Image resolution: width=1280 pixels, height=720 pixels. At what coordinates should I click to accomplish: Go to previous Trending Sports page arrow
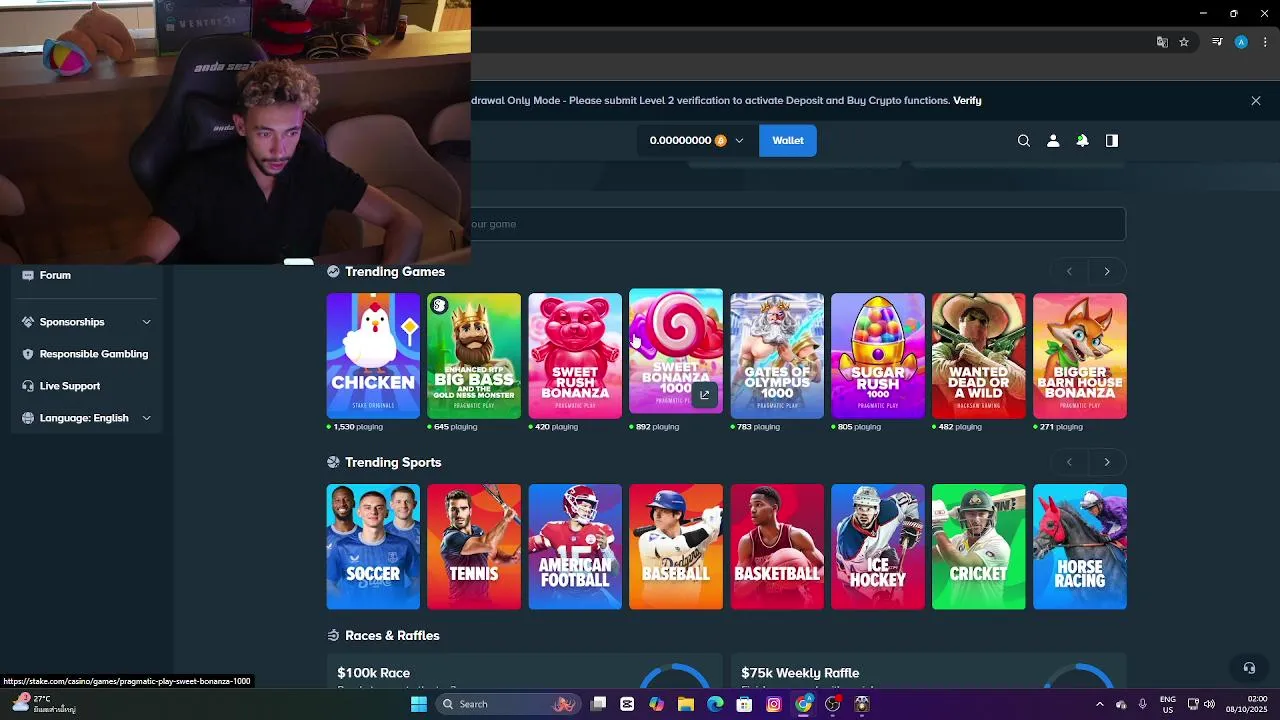(1069, 462)
